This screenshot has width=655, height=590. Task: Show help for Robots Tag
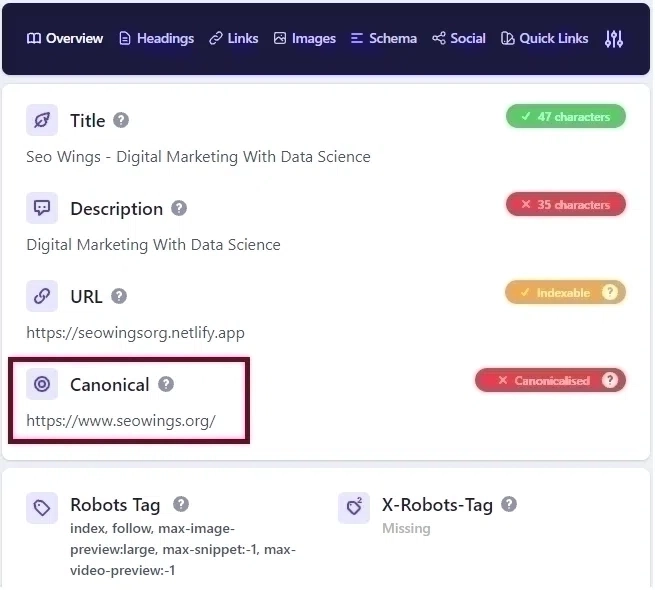(x=181, y=504)
